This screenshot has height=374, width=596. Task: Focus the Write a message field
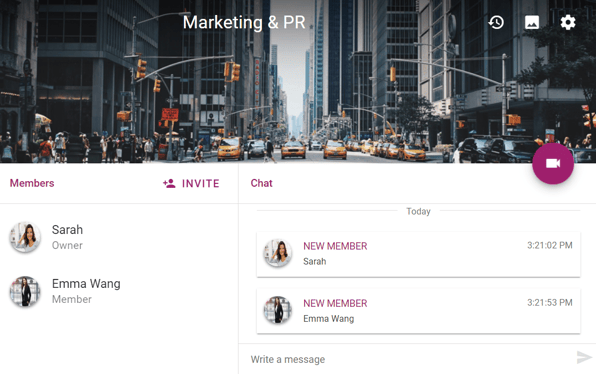(x=411, y=359)
